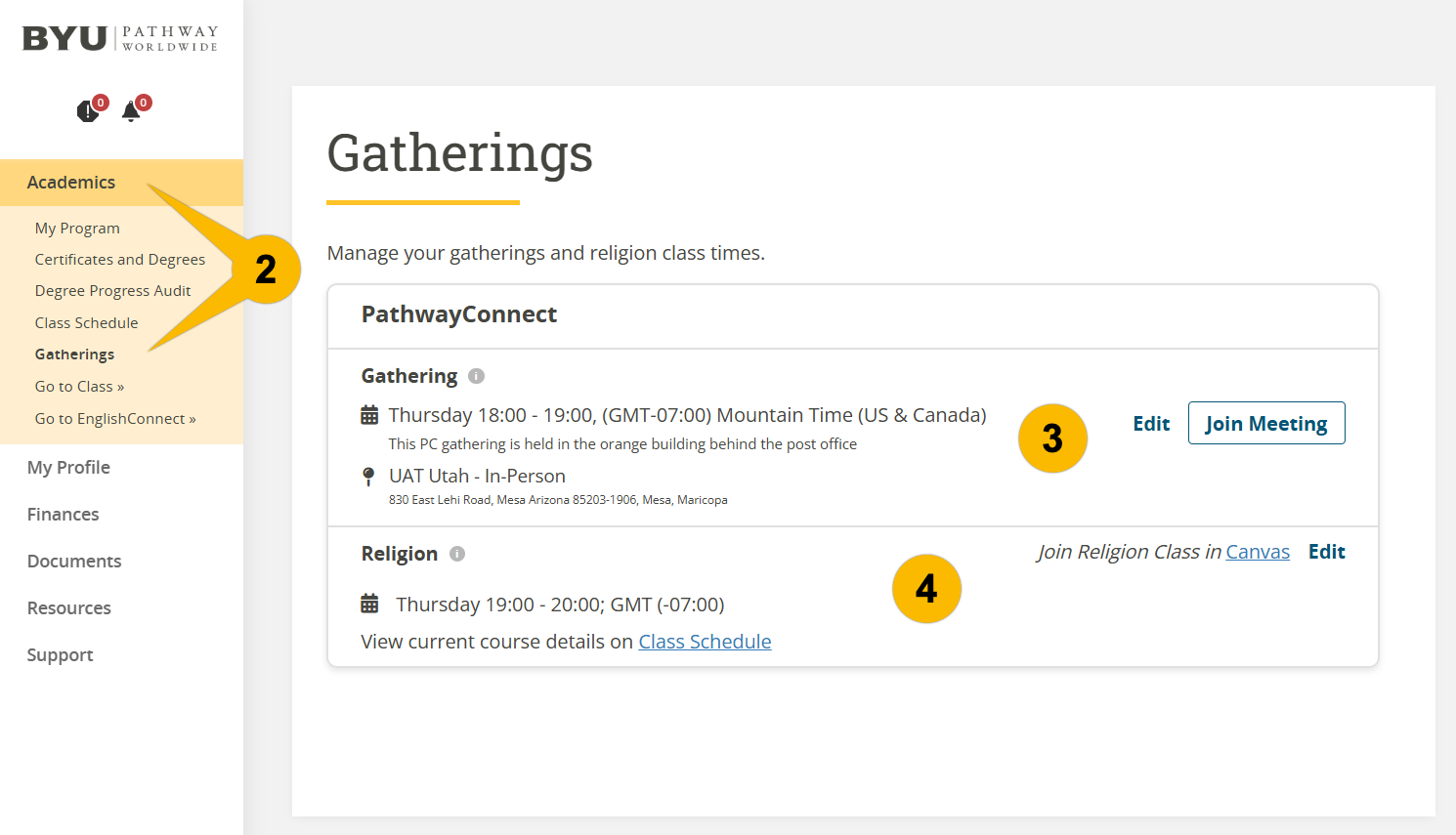Click the location pin icon
The width and height of the screenshot is (1456, 835).
click(x=368, y=477)
